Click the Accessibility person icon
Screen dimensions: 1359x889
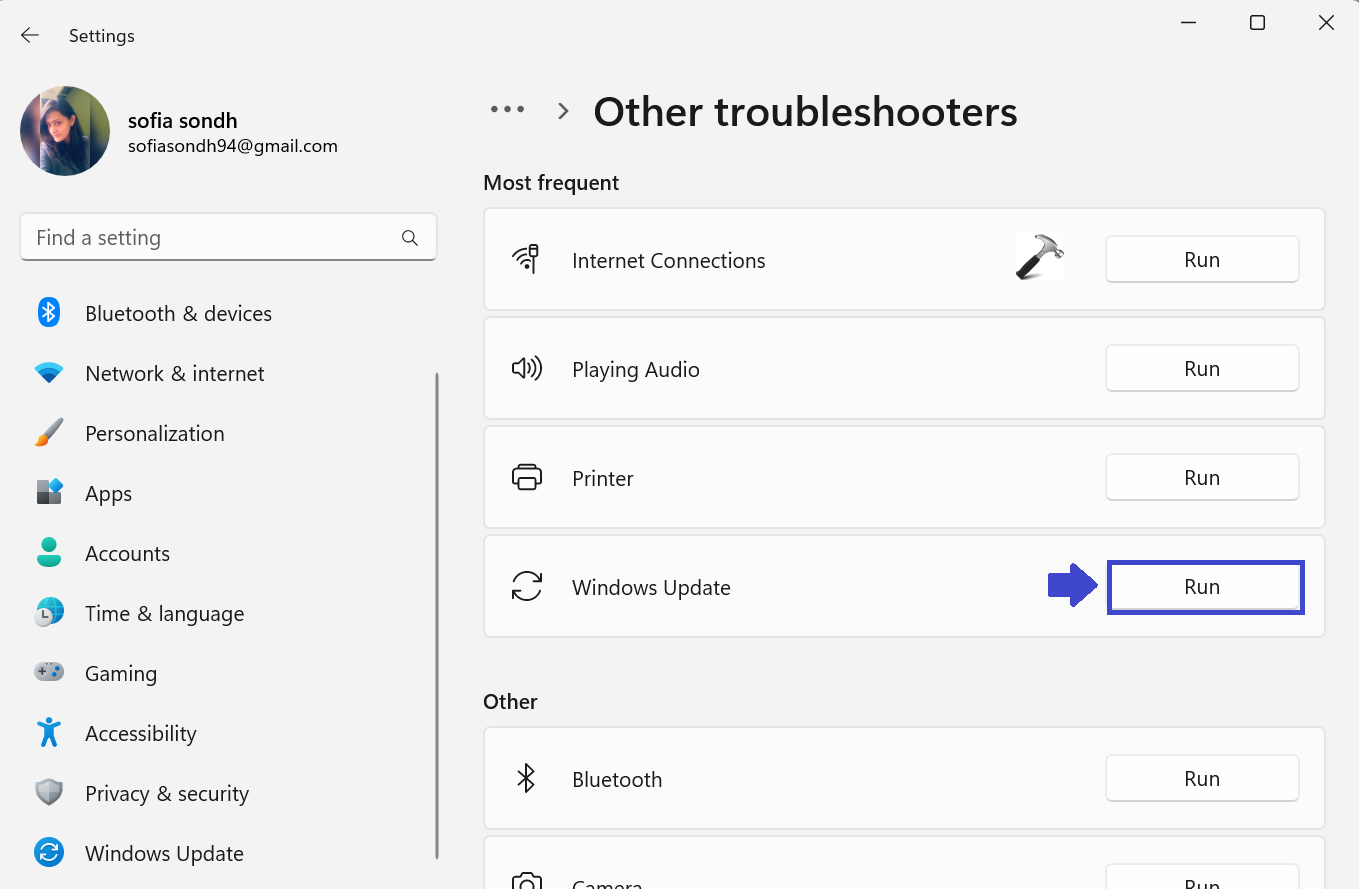pyautogui.click(x=49, y=733)
